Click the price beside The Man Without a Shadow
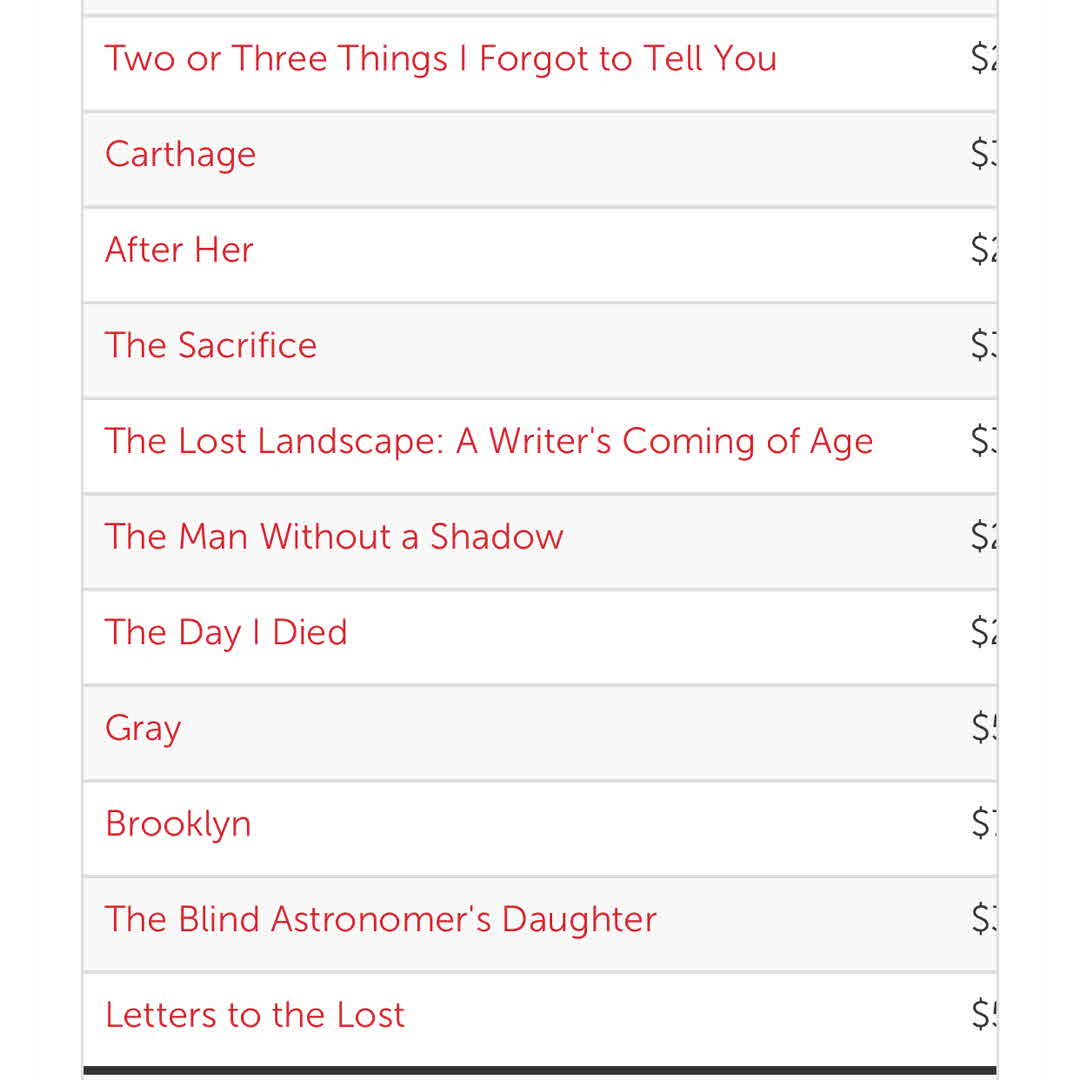The width and height of the screenshot is (1080, 1080). click(x=983, y=537)
